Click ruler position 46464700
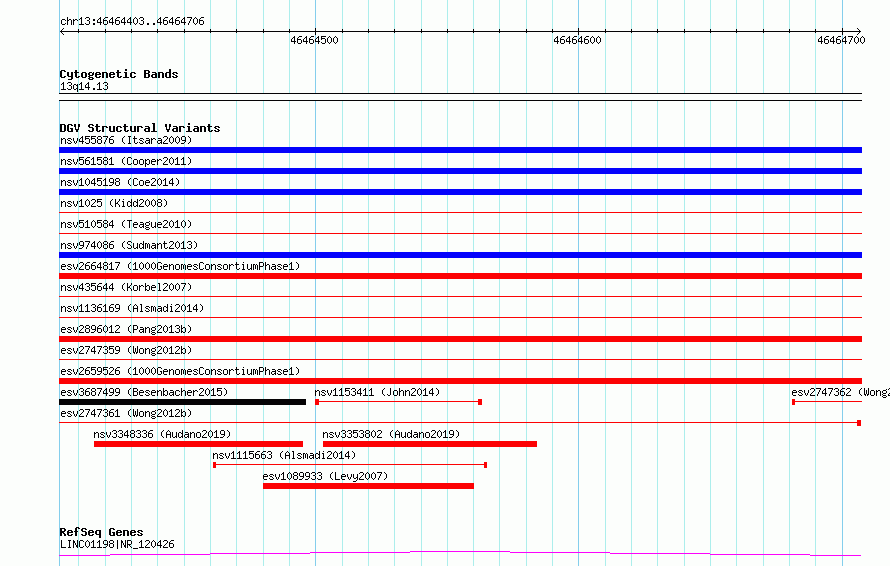 841,40
